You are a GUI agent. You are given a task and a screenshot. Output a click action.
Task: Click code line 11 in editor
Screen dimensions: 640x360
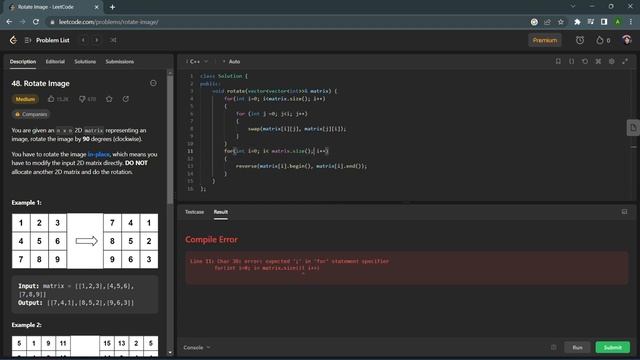(x=276, y=151)
